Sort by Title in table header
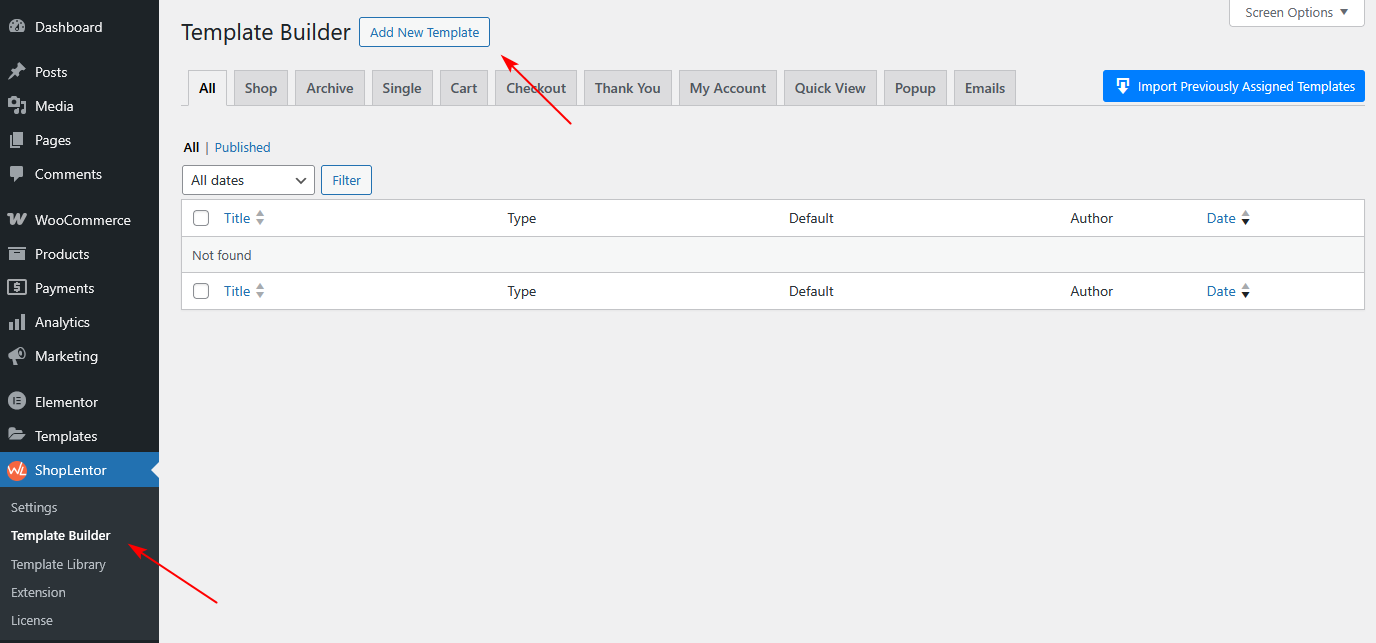This screenshot has width=1376, height=643. (x=237, y=218)
